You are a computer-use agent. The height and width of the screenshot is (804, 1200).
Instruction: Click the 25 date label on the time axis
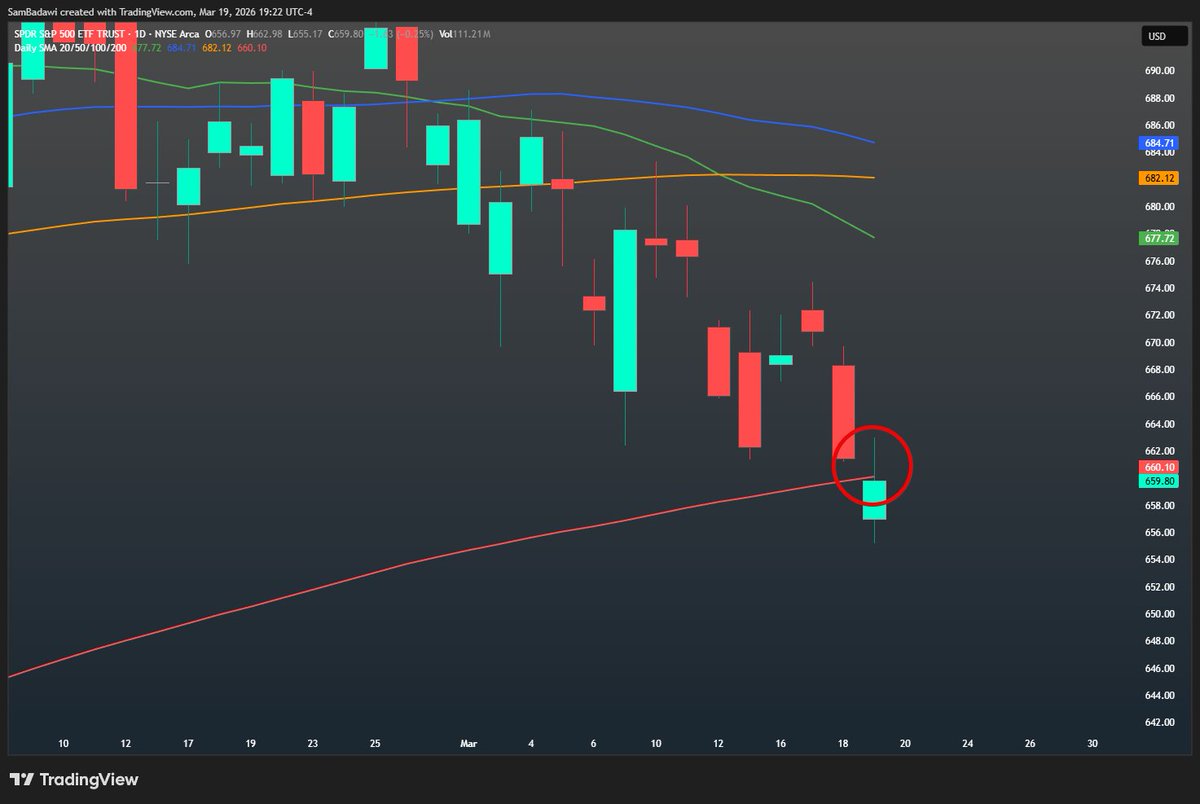[375, 744]
